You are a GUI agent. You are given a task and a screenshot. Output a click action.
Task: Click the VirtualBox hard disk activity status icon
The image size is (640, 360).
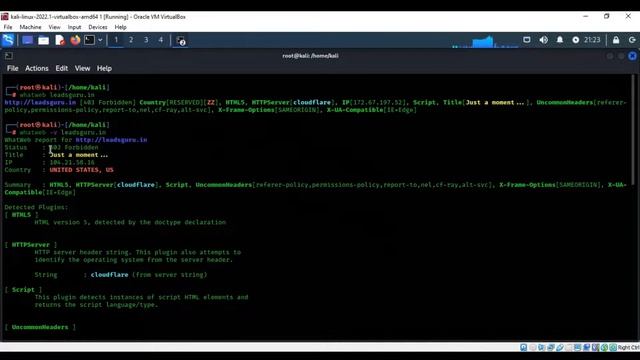523,347
